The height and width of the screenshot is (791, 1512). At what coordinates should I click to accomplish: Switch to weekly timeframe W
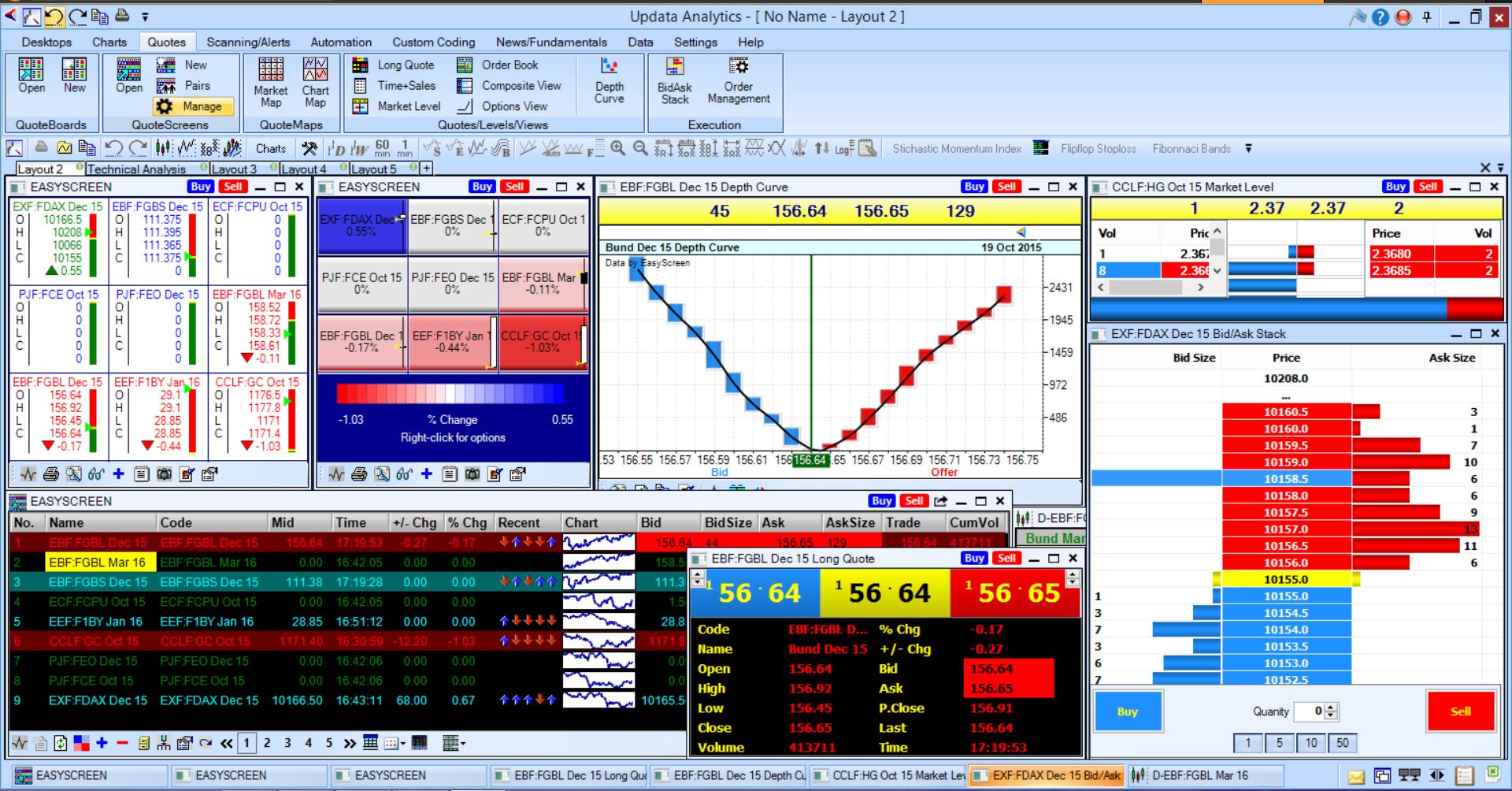click(360, 149)
